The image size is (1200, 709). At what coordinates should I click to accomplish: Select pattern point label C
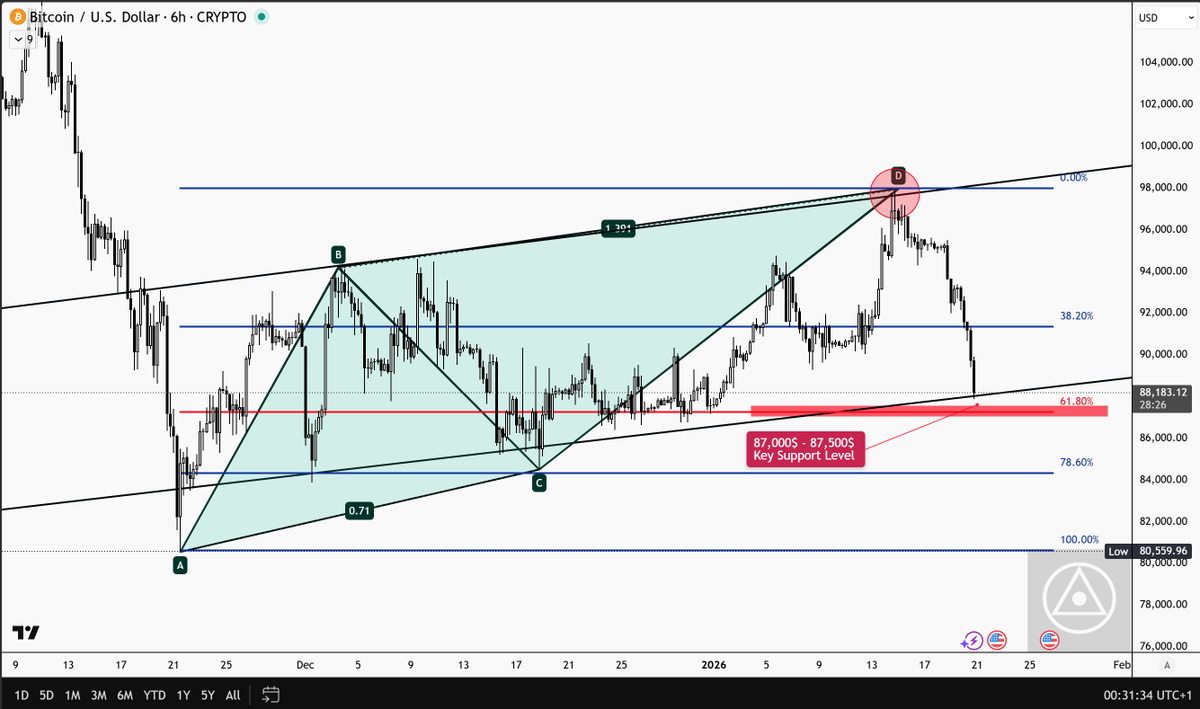pos(539,483)
